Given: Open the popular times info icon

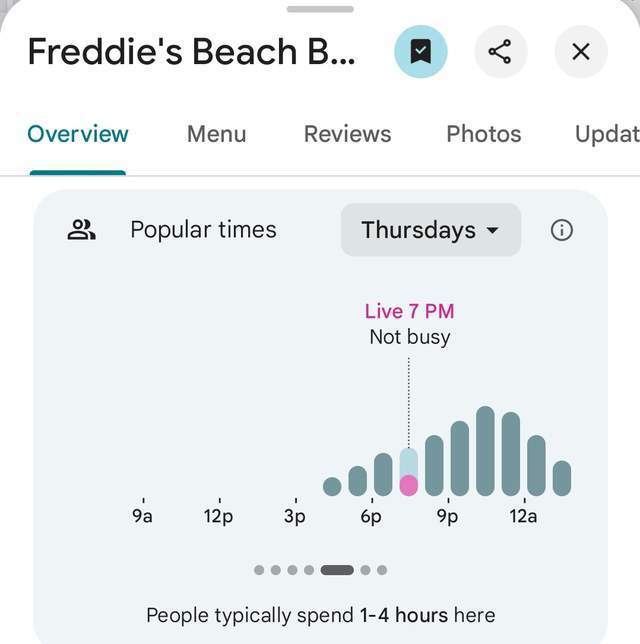Looking at the screenshot, I should click(x=562, y=230).
